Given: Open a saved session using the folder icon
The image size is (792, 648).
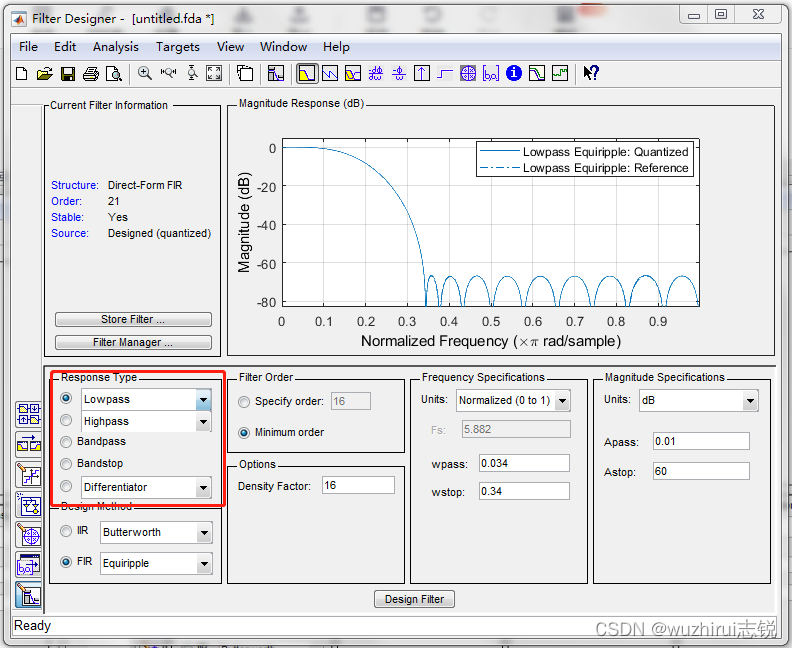Looking at the screenshot, I should pos(44,74).
